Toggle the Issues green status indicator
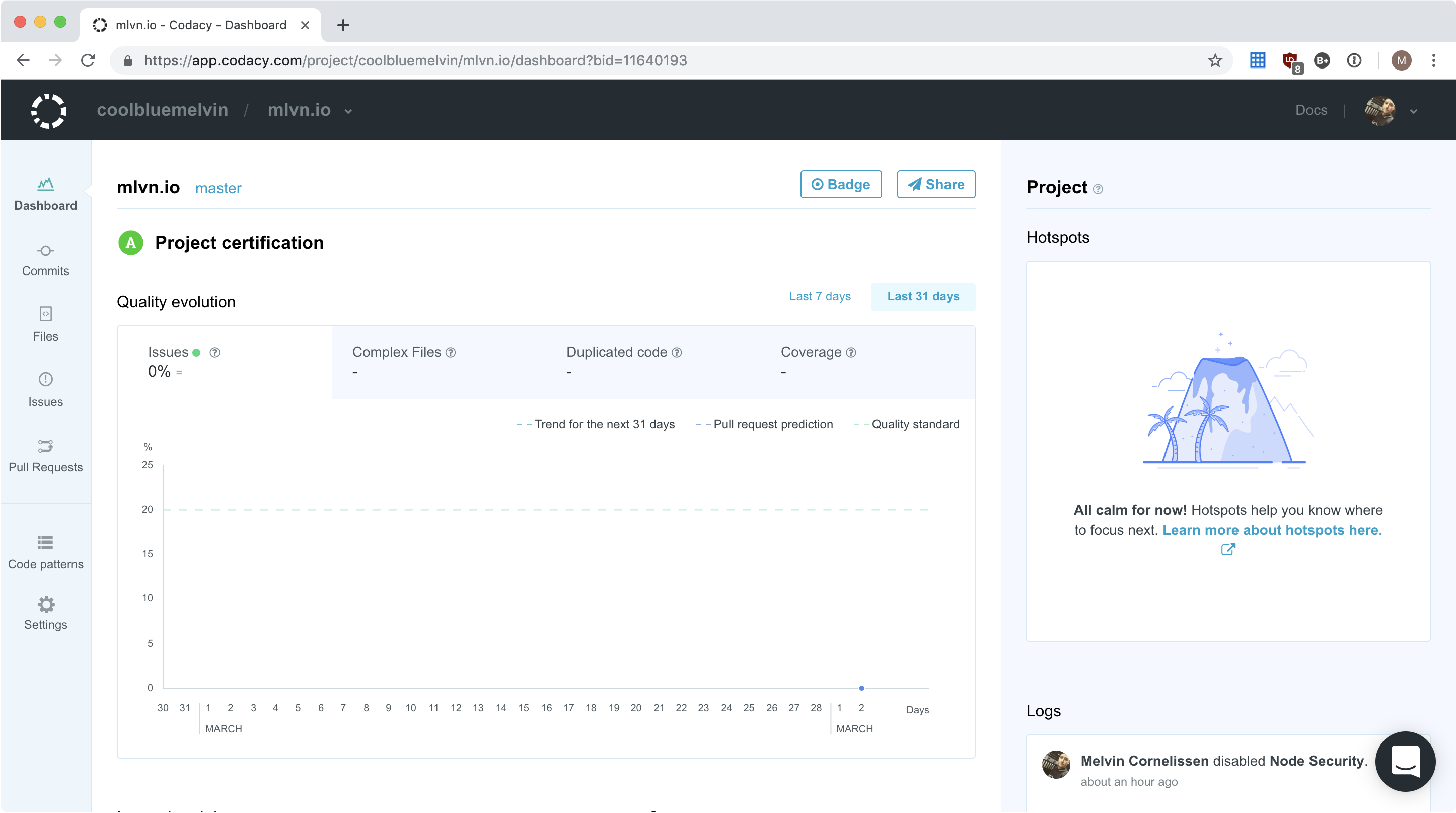 [x=197, y=352]
